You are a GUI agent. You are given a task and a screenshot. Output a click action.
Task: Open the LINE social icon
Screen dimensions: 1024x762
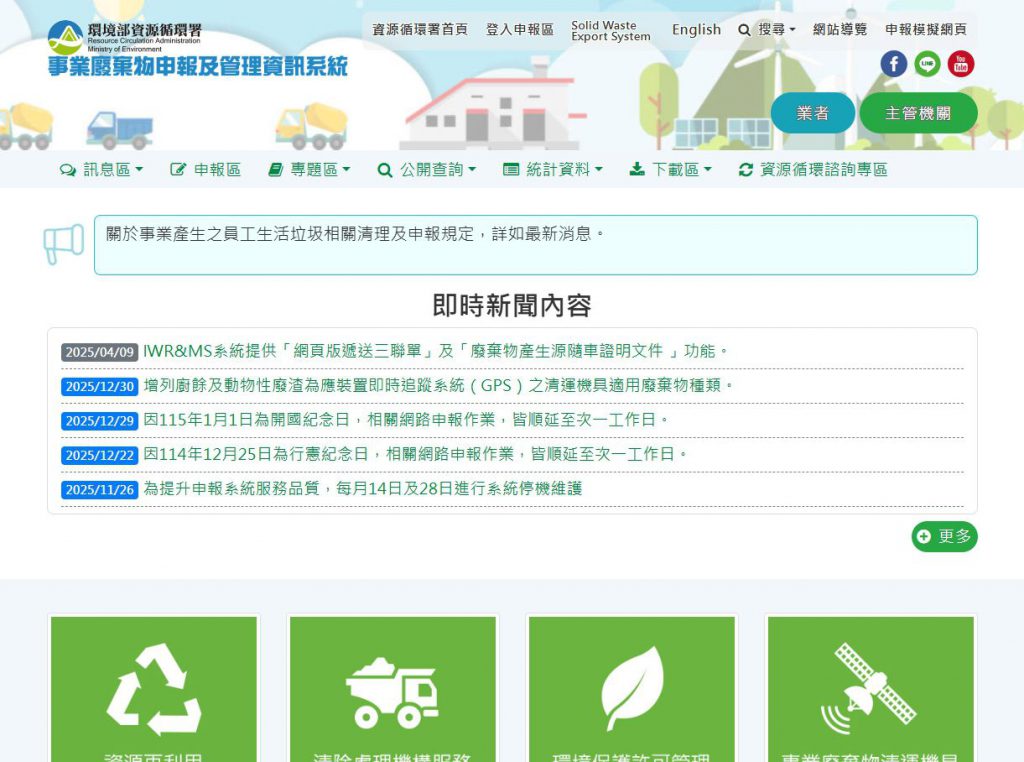coord(927,64)
